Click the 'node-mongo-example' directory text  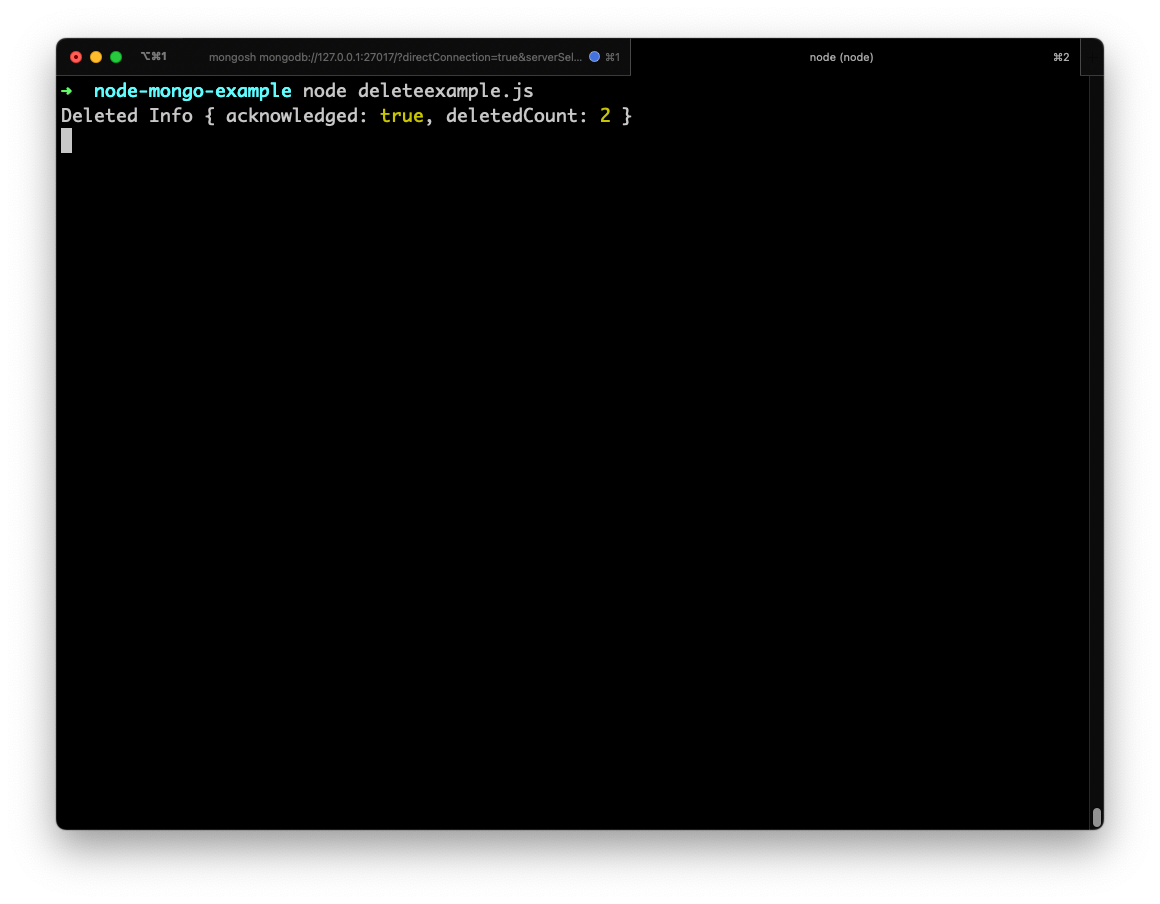click(192, 91)
